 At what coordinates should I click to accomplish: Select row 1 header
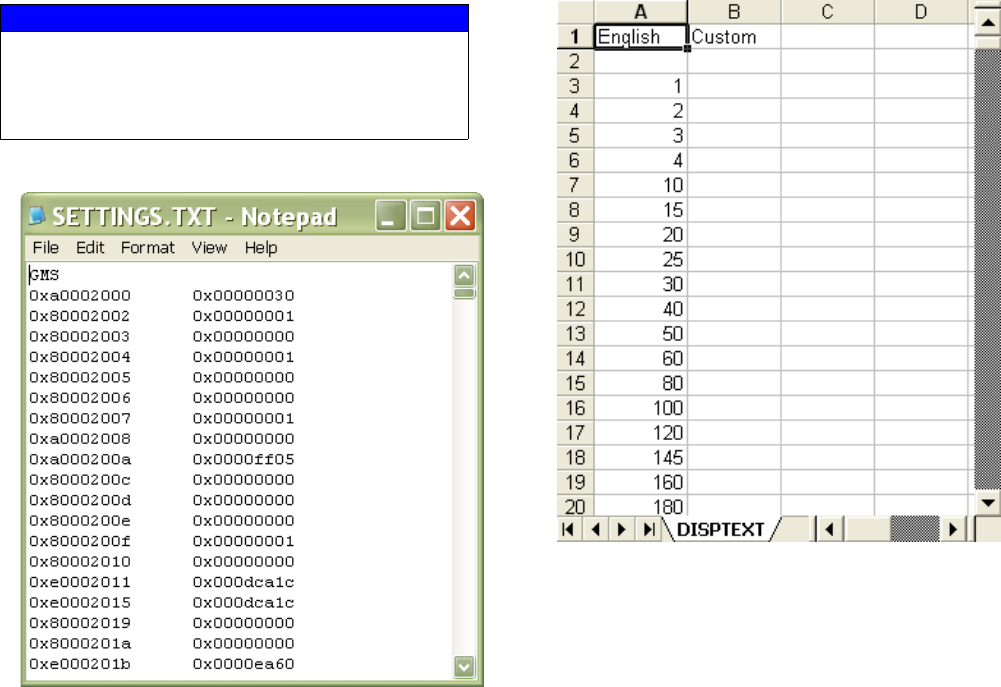click(575, 36)
